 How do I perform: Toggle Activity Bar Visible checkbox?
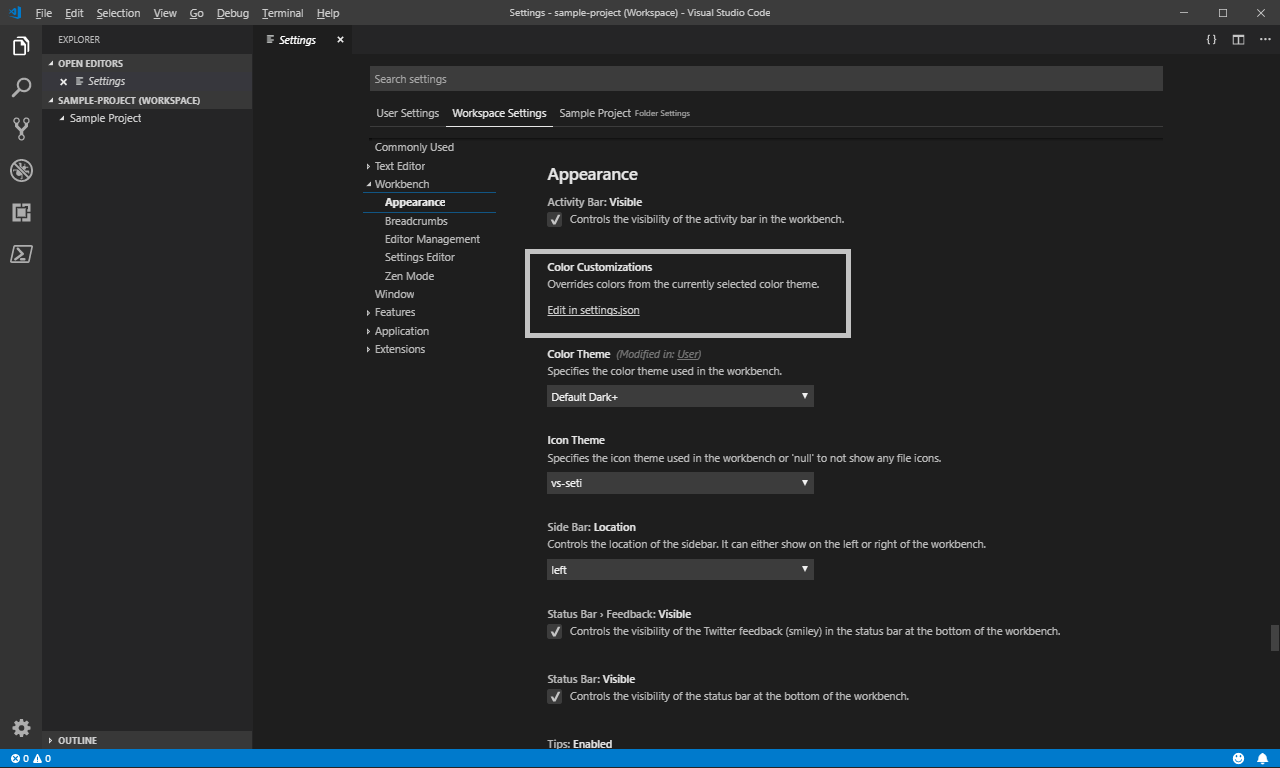[x=555, y=220]
